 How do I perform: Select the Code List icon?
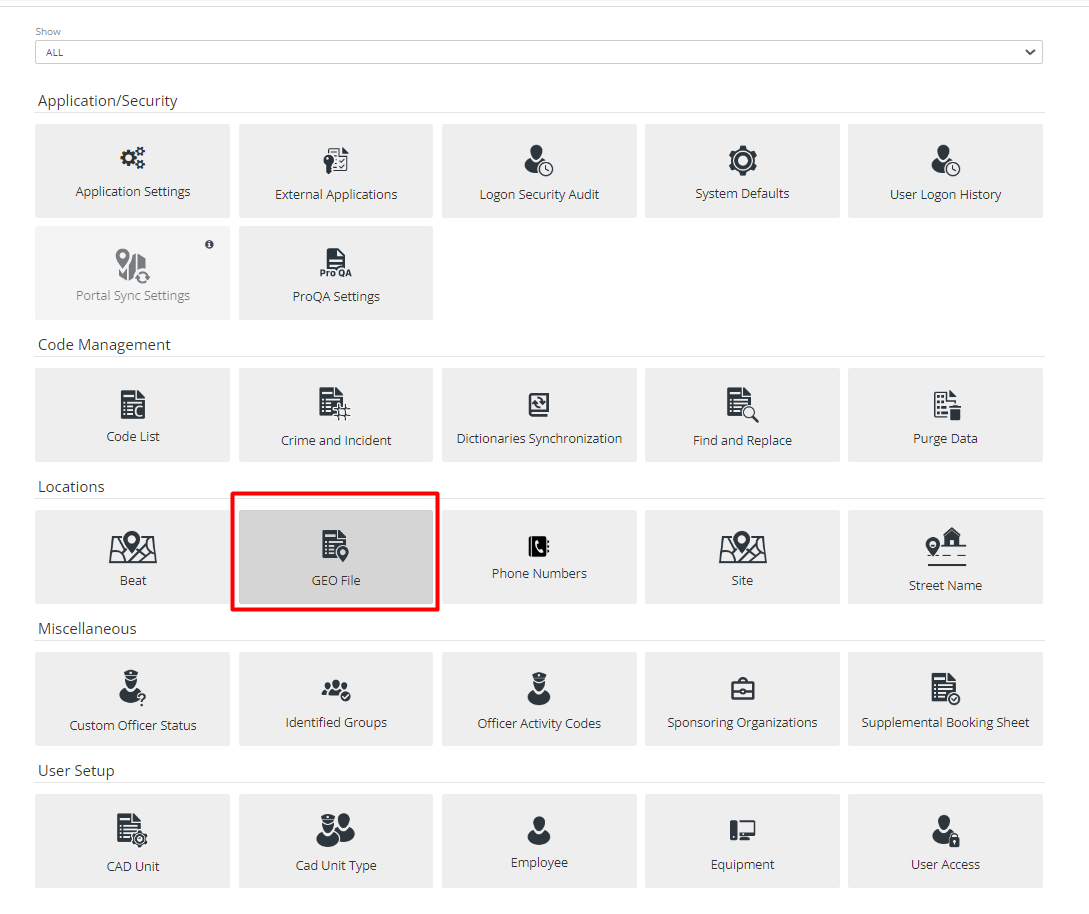132,415
